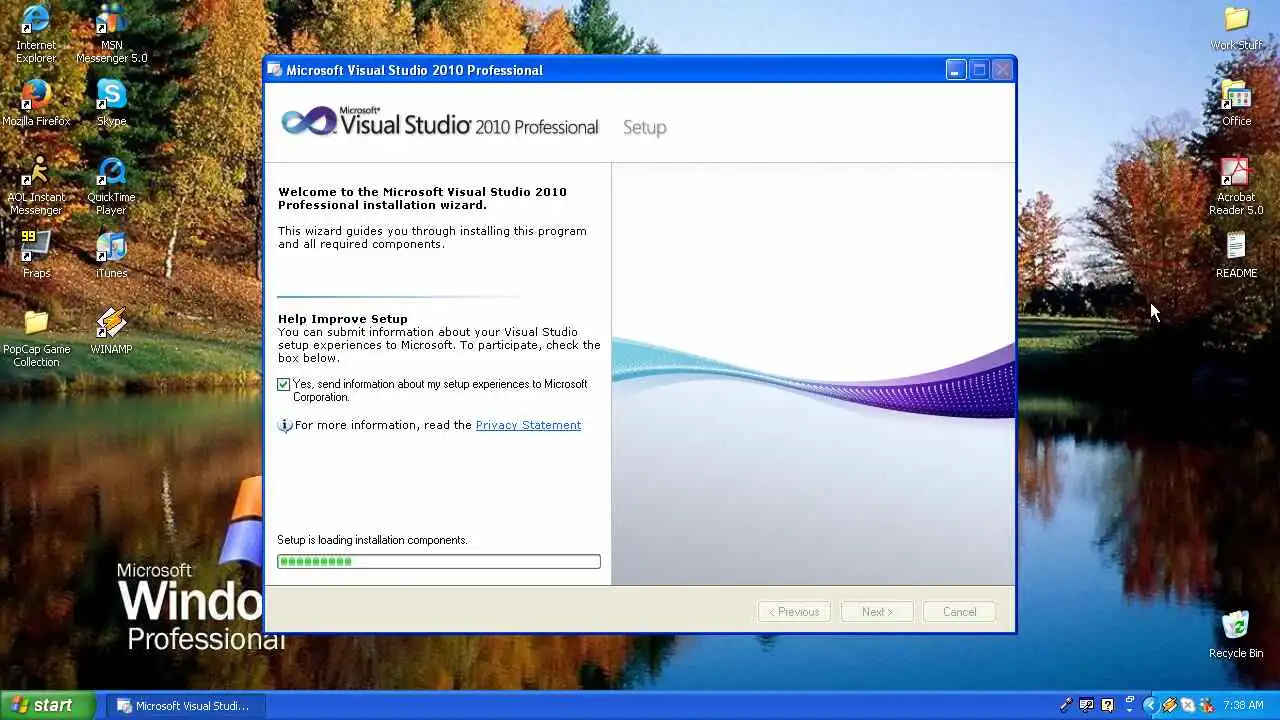Click the info icon beside Privacy text

[285, 425]
